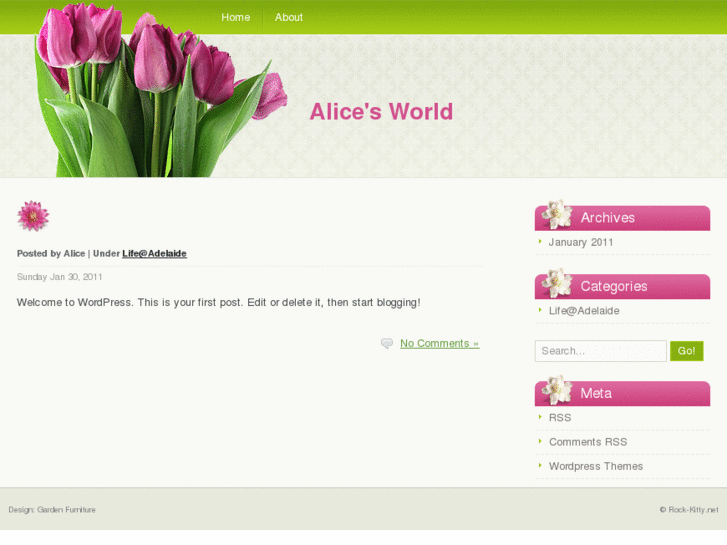Click the Meta widget heading
This screenshot has width=727, height=545.
point(622,394)
